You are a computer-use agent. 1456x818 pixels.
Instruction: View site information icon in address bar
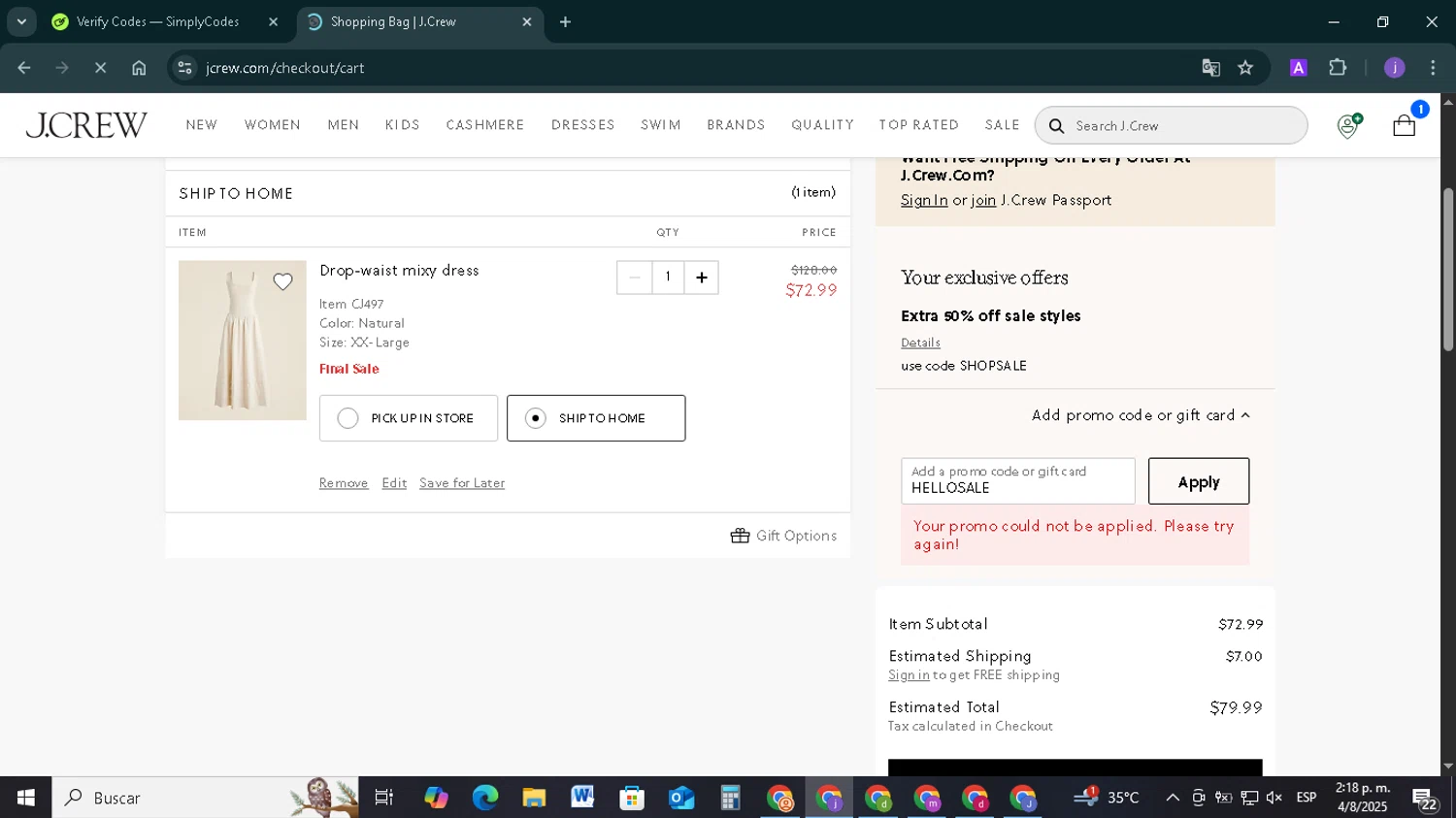pyautogui.click(x=184, y=68)
